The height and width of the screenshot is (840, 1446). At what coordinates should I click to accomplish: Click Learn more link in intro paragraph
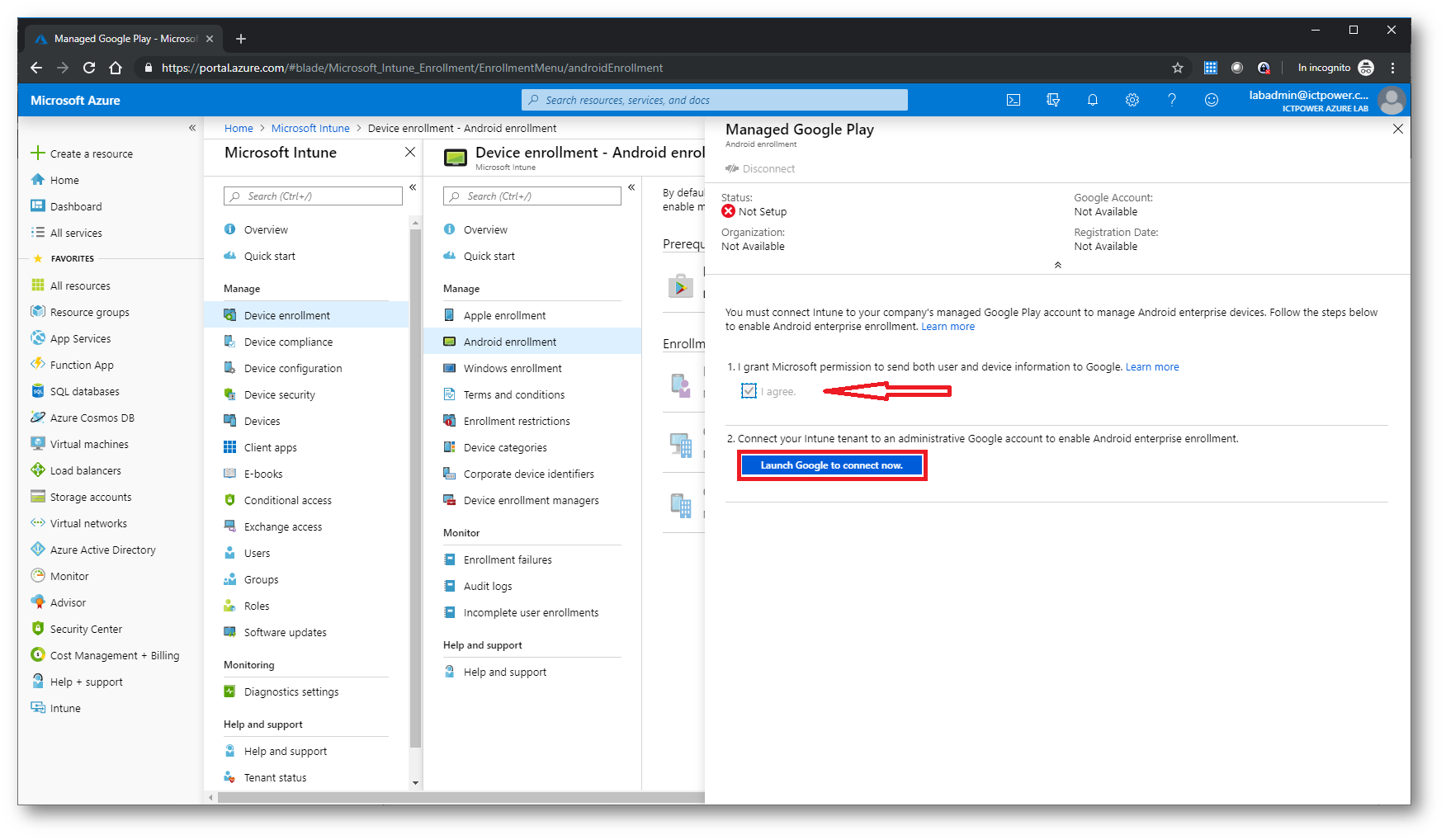click(x=947, y=327)
